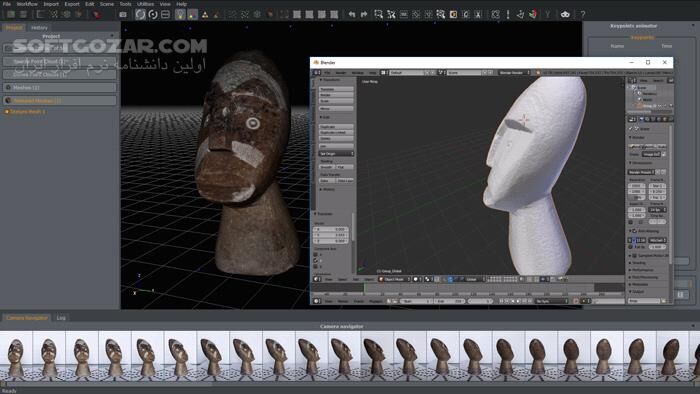700x394 pixels.
Task: Switch to the History tab
Action: click(x=39, y=28)
